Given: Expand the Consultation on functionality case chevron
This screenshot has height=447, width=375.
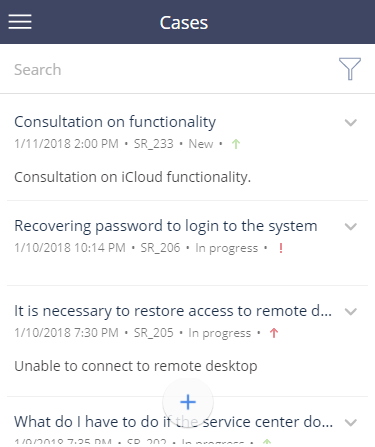Looking at the screenshot, I should pos(351,123).
